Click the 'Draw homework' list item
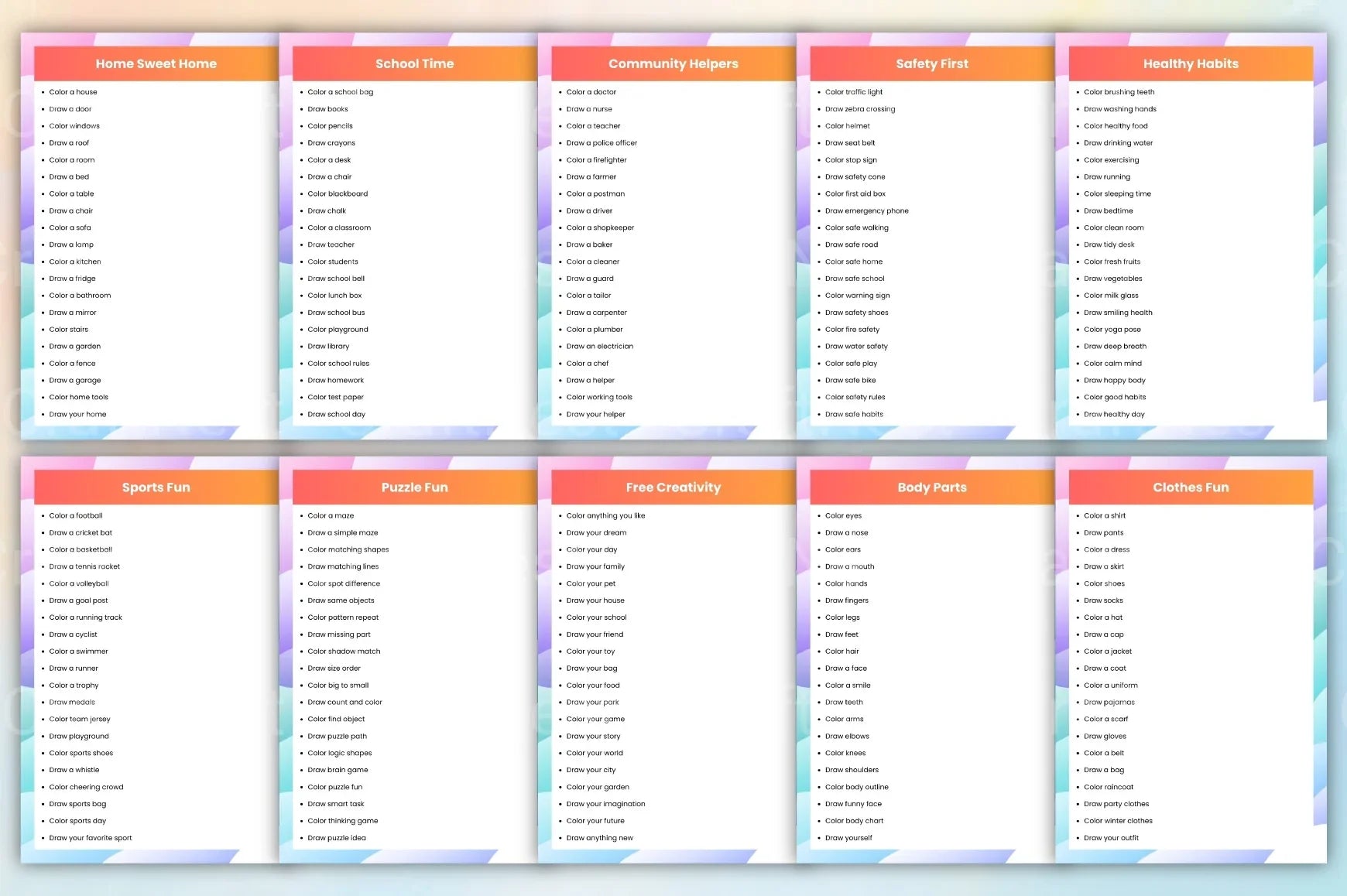Image resolution: width=1347 pixels, height=896 pixels. point(335,381)
